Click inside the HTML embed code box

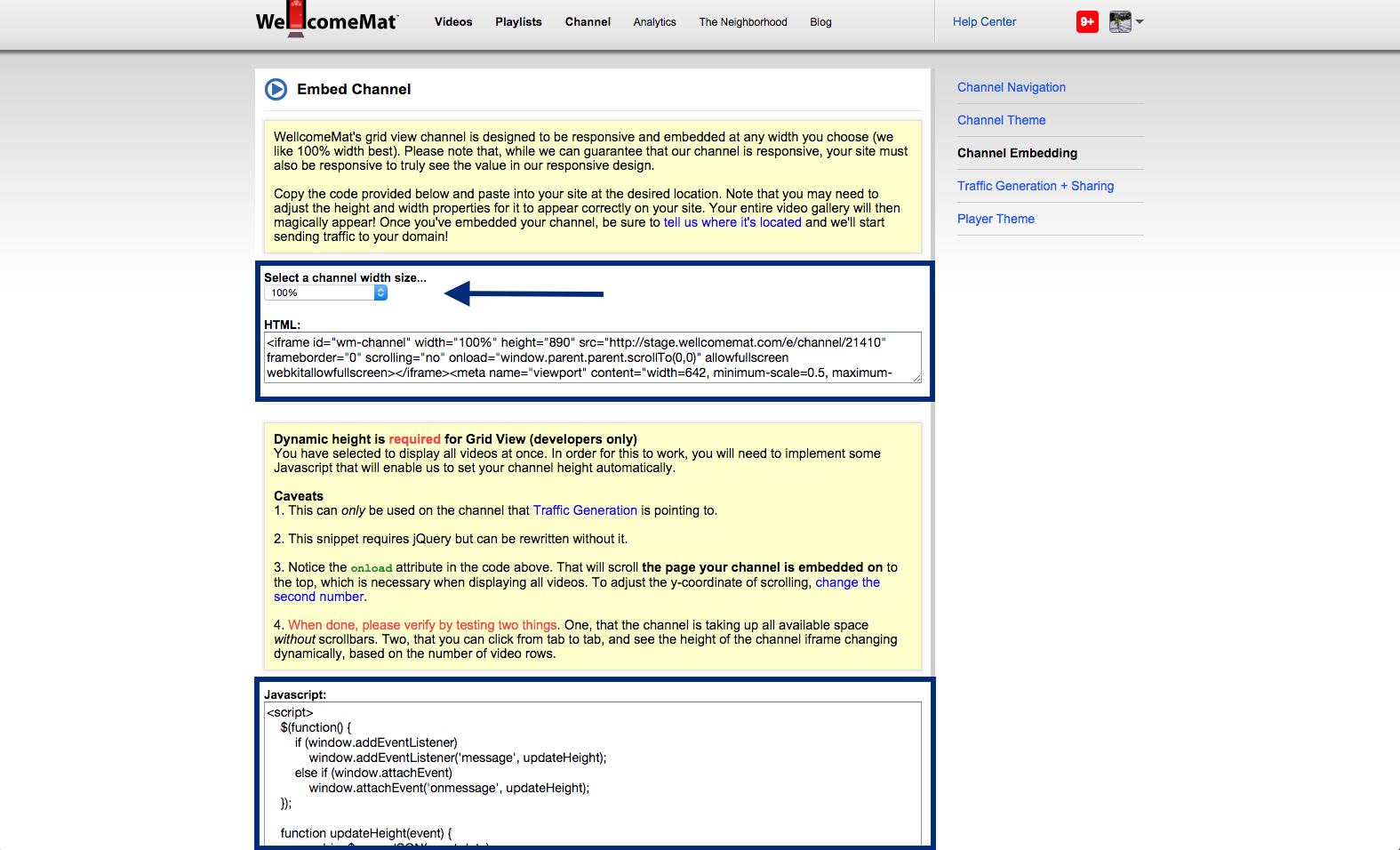tap(592, 357)
